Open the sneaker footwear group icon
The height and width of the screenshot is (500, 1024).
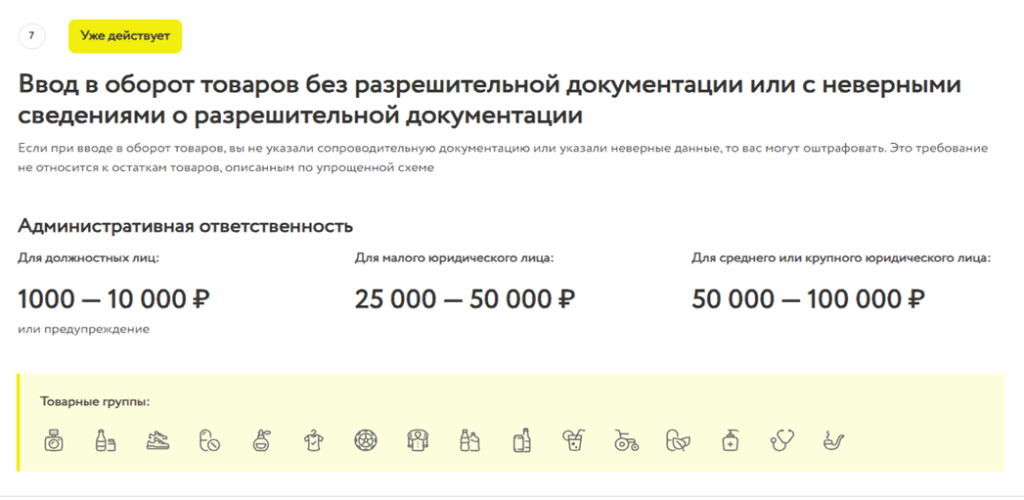(x=158, y=440)
